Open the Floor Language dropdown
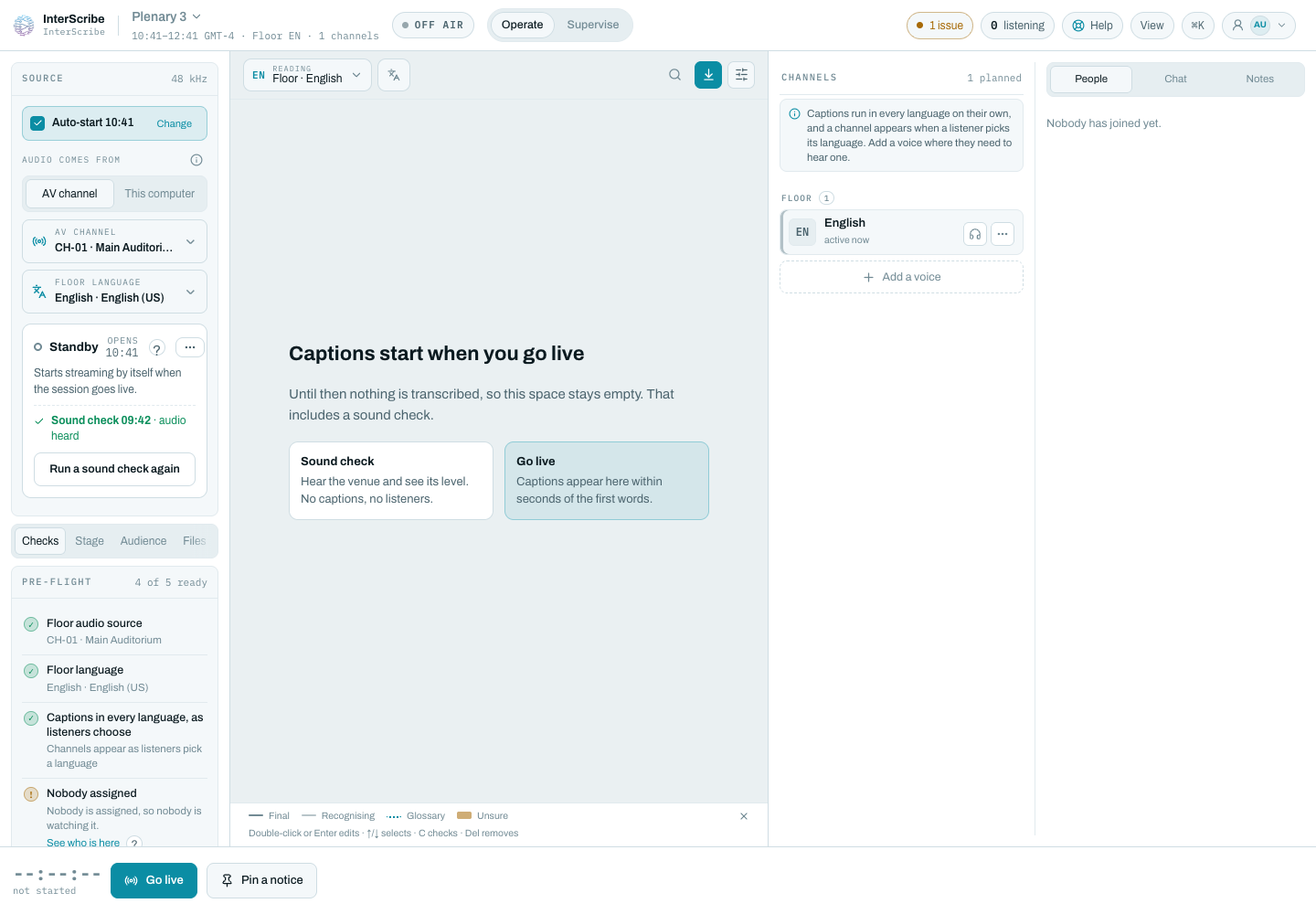The height and width of the screenshot is (914, 1316). [114, 292]
